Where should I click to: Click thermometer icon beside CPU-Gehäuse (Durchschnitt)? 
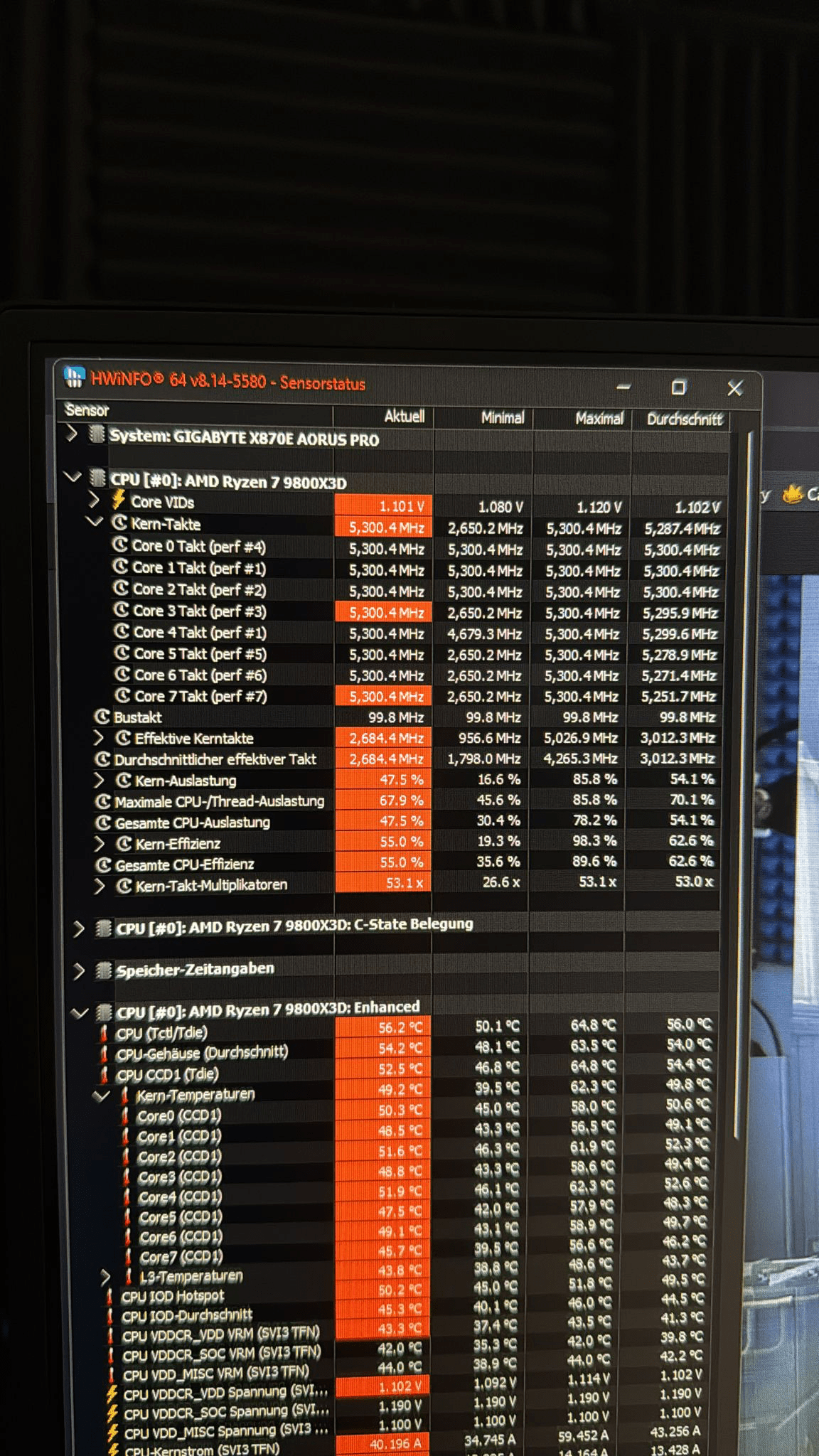click(105, 1053)
